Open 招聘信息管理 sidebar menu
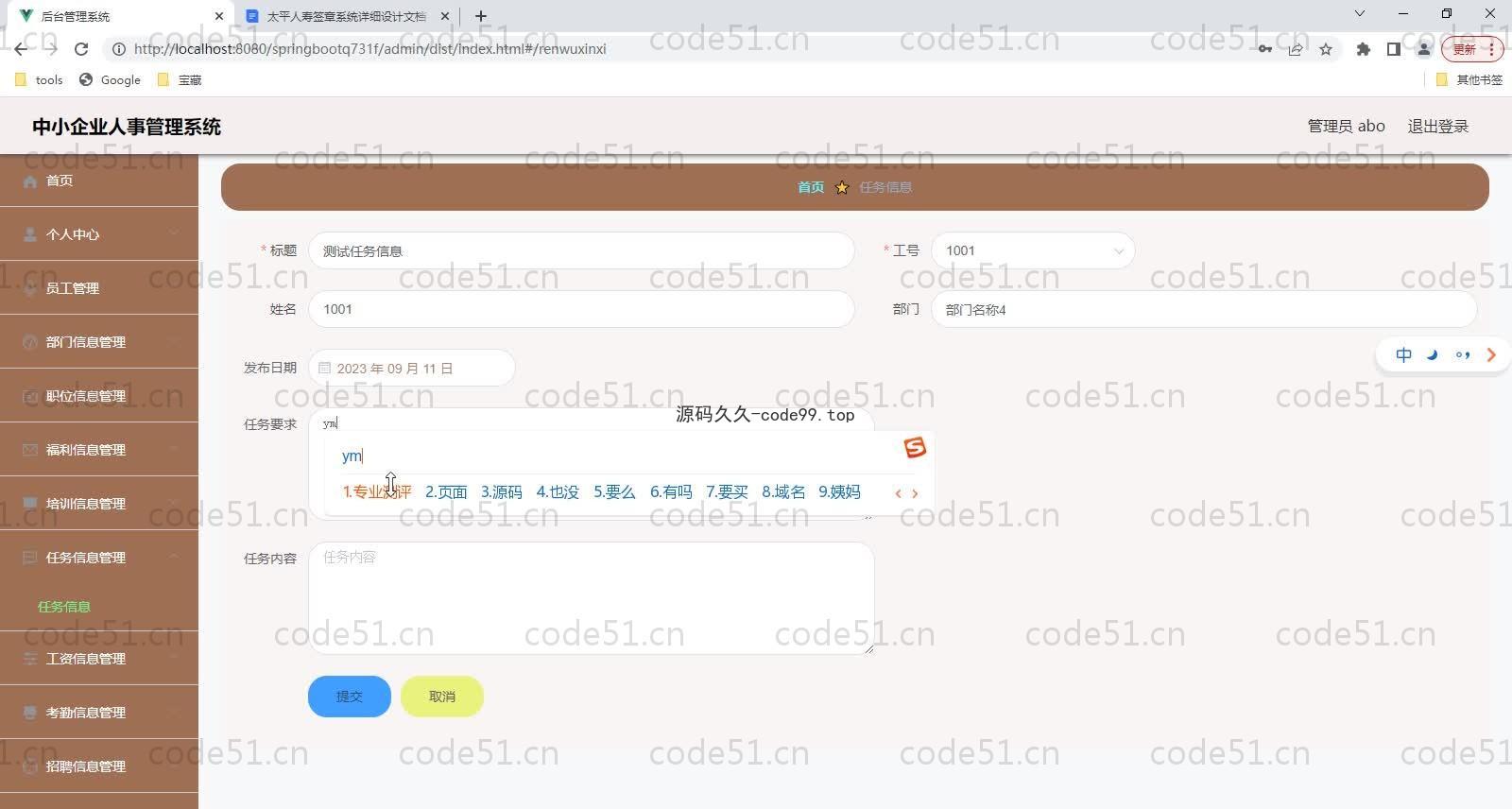Screen dimensions: 1512x809 (x=99, y=766)
